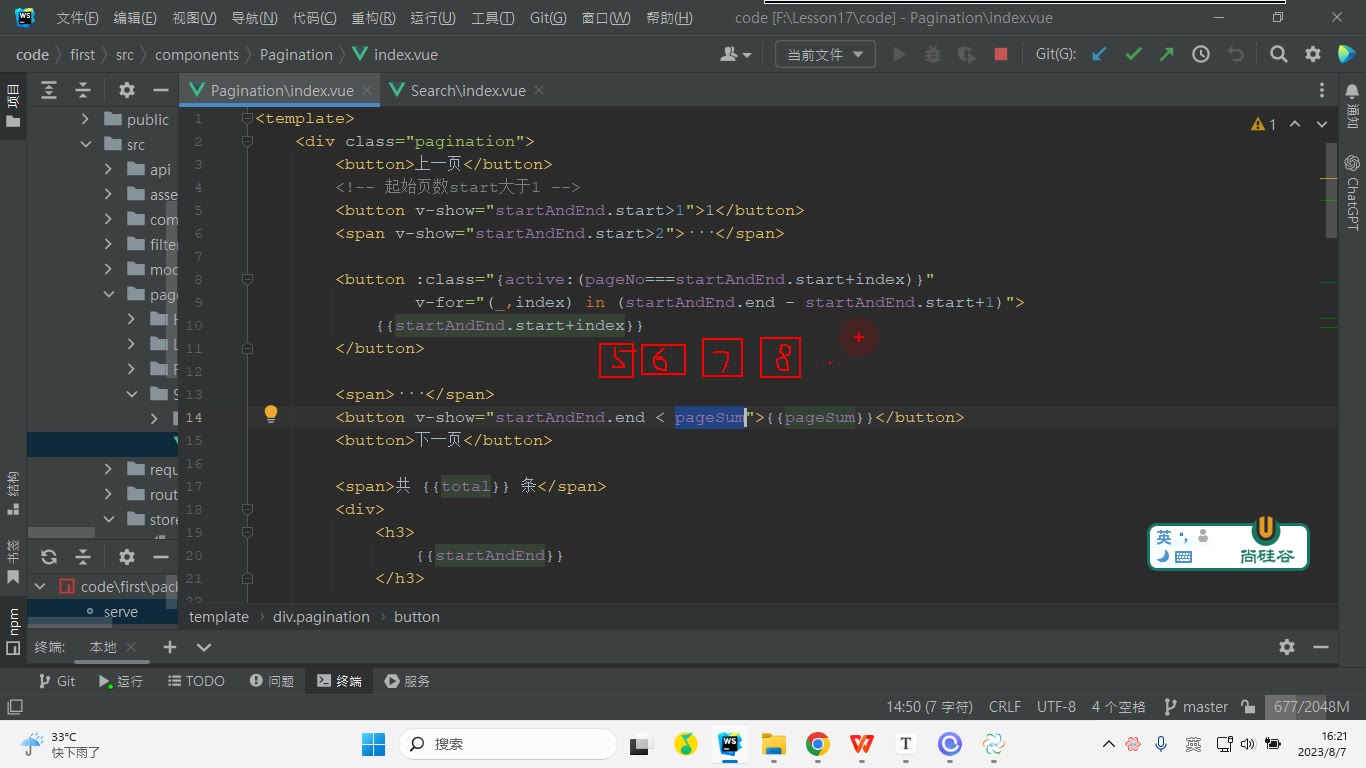The image size is (1366, 768).
Task: Add a new terminal session with plus
Action: pos(170,647)
